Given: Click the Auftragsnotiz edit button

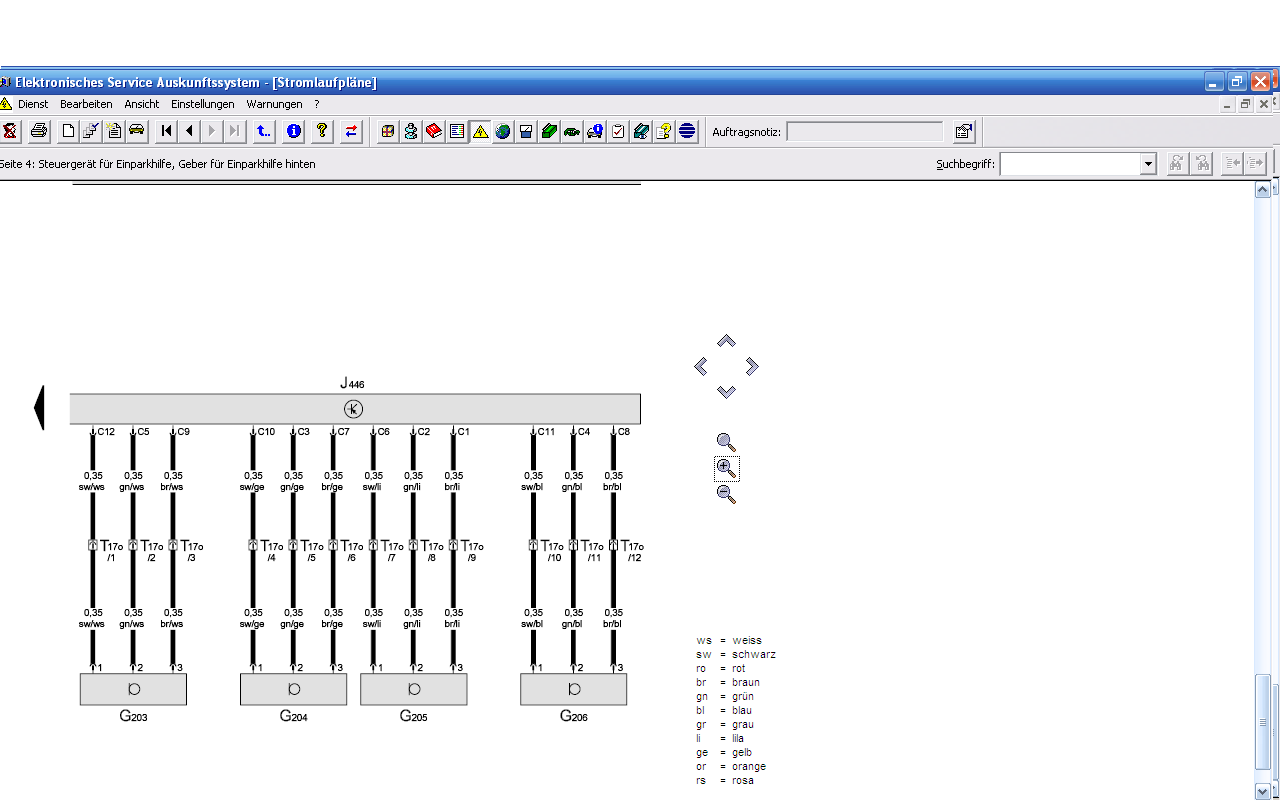Looking at the screenshot, I should point(963,131).
